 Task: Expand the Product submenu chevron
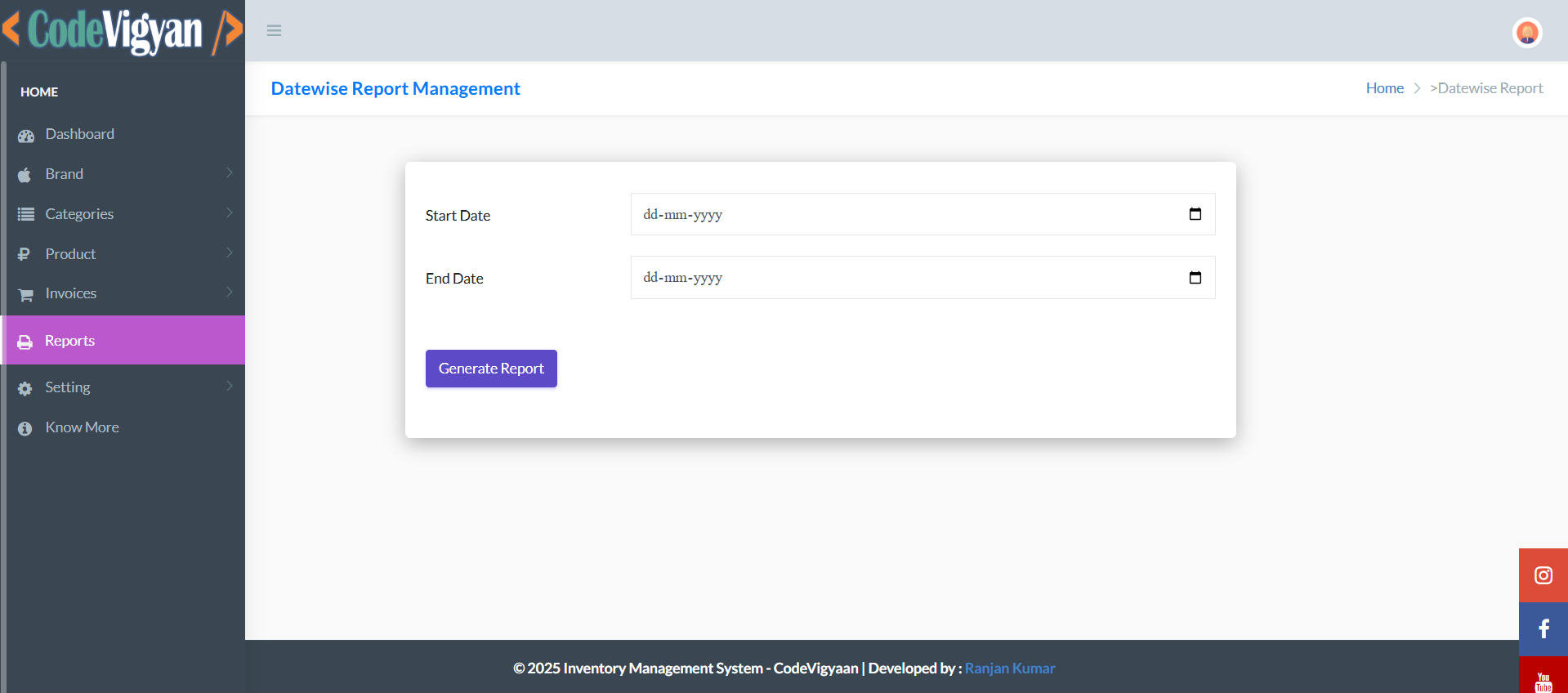[x=230, y=253]
